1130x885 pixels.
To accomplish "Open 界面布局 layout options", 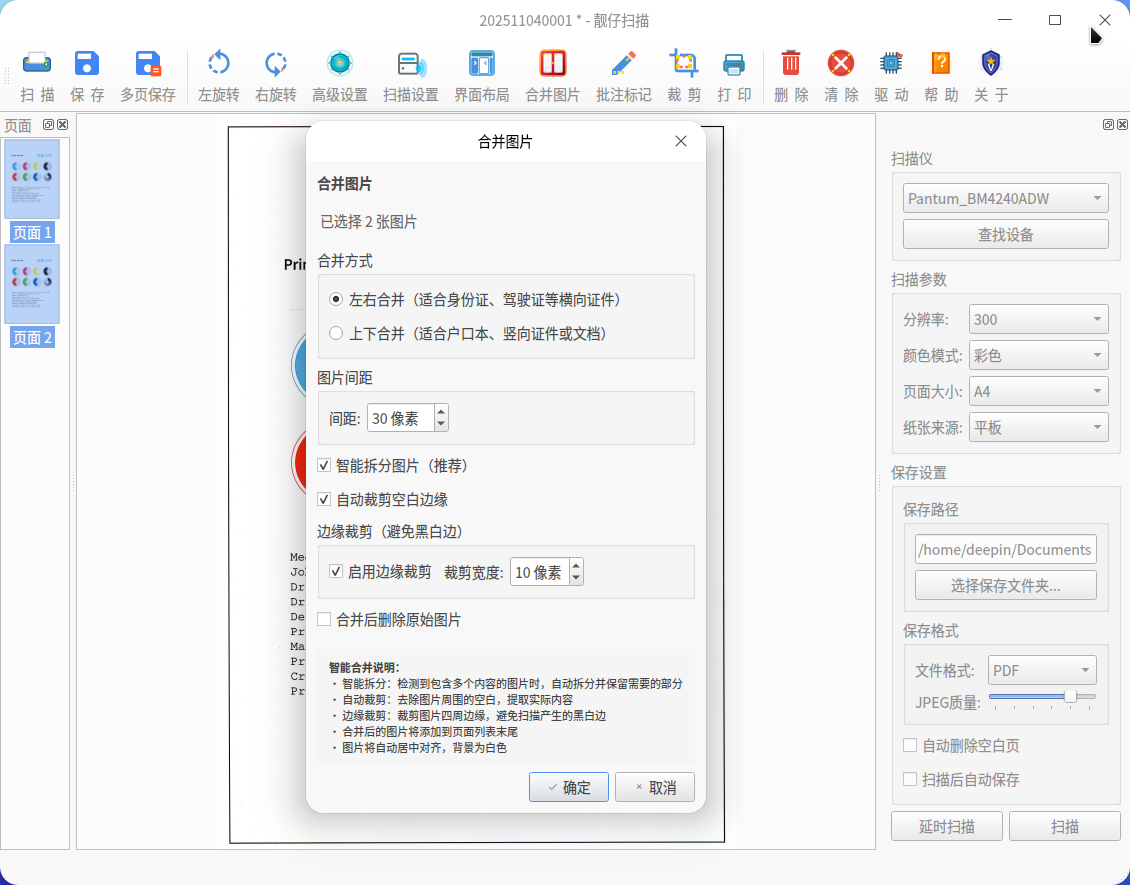I will tap(481, 63).
